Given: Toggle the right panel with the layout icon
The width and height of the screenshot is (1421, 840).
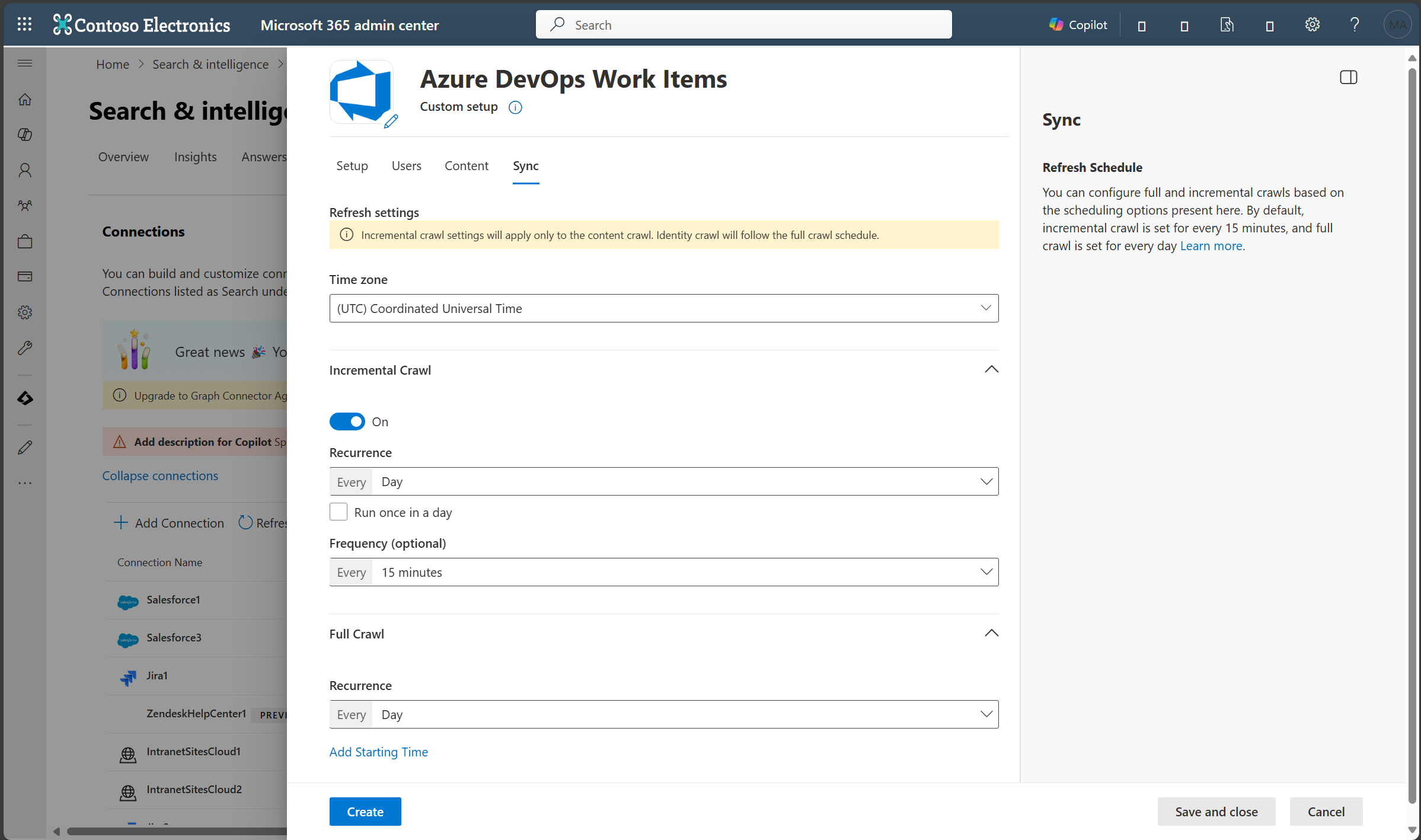Looking at the screenshot, I should point(1349,77).
